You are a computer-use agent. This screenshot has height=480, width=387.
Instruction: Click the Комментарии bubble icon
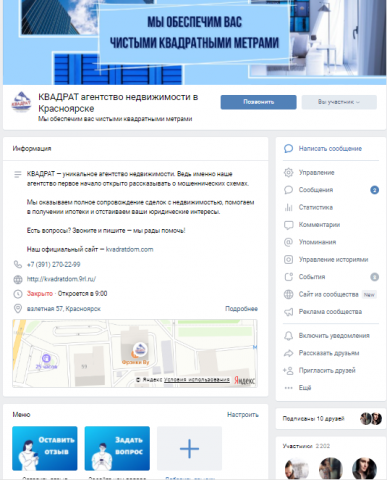pyautogui.click(x=288, y=225)
